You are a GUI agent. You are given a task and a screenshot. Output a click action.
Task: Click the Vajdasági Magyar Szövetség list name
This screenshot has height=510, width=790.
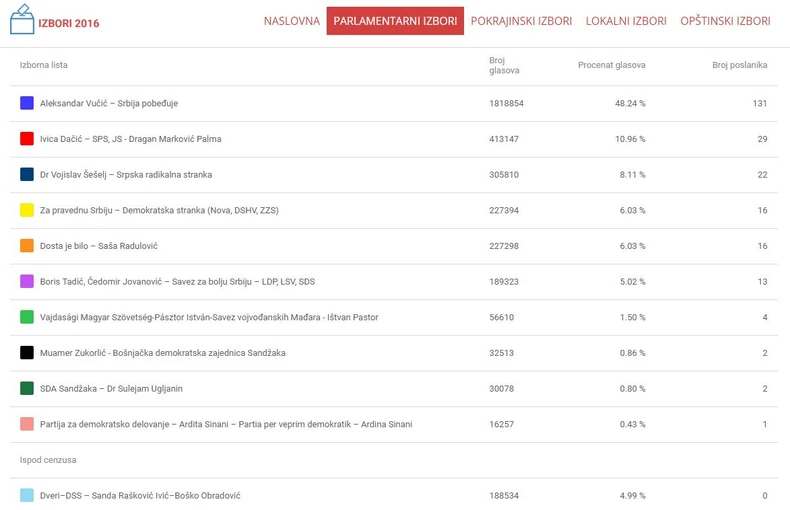click(x=209, y=318)
